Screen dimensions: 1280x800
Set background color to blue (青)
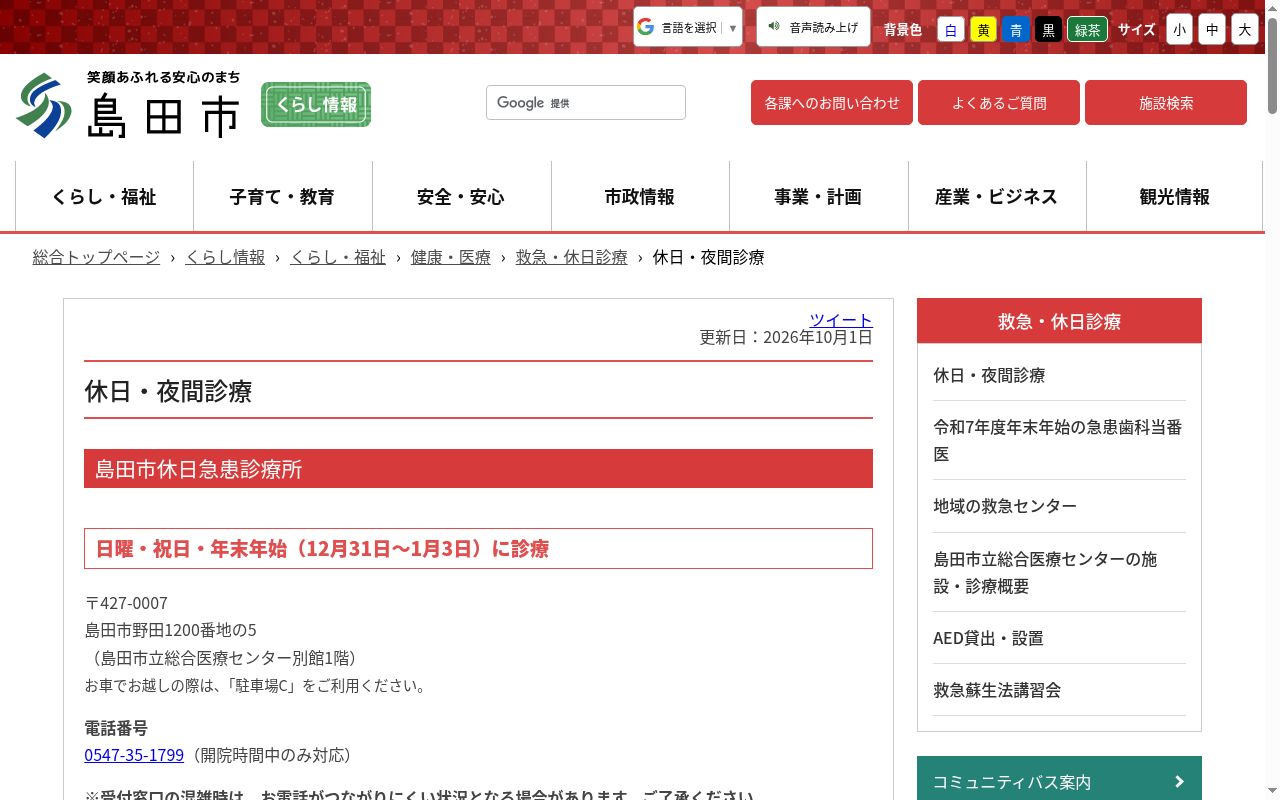point(1016,29)
